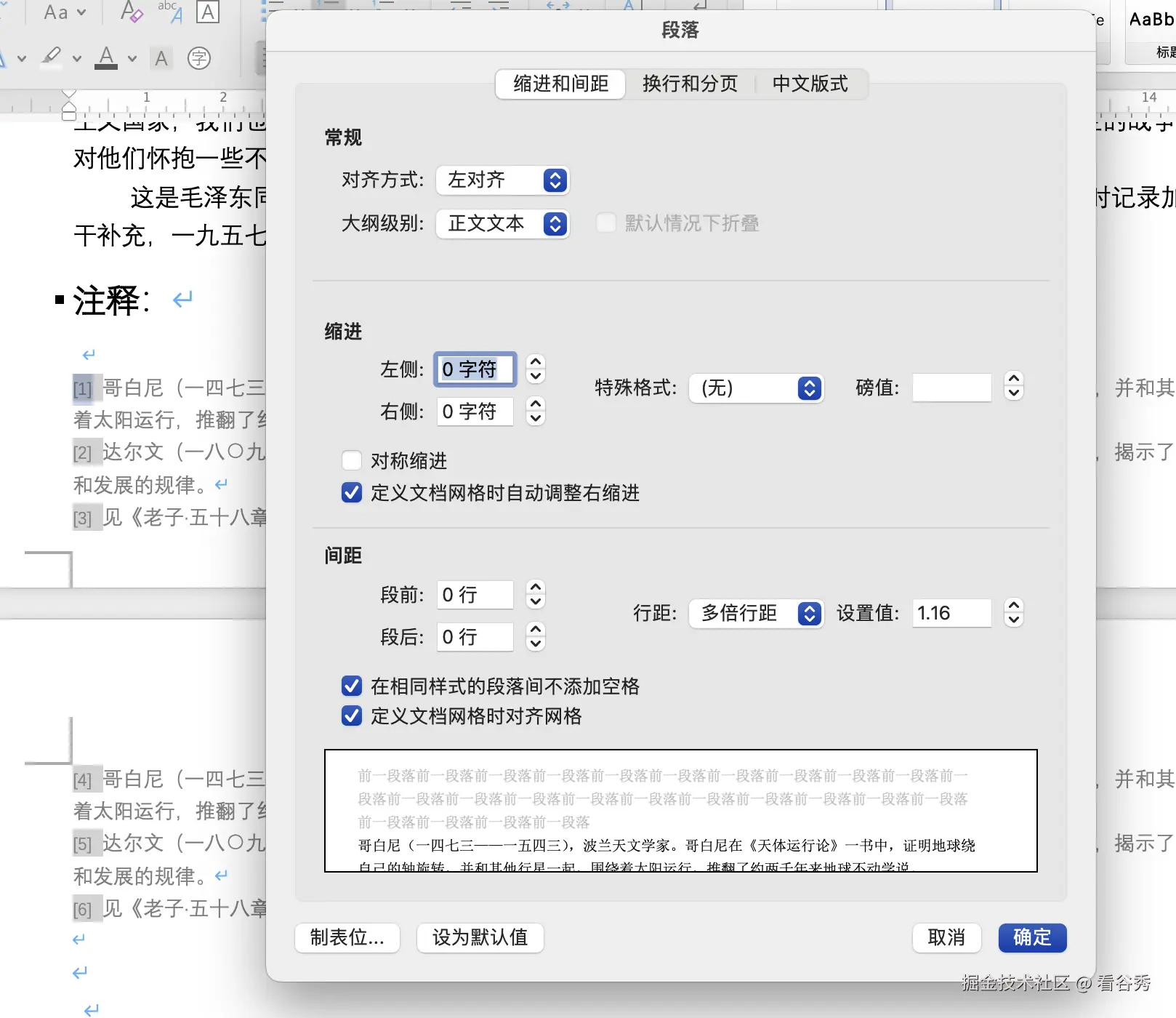The width and height of the screenshot is (1176, 1018).
Task: Disable 定义文档网格时自动调整右缩进
Action: (352, 493)
